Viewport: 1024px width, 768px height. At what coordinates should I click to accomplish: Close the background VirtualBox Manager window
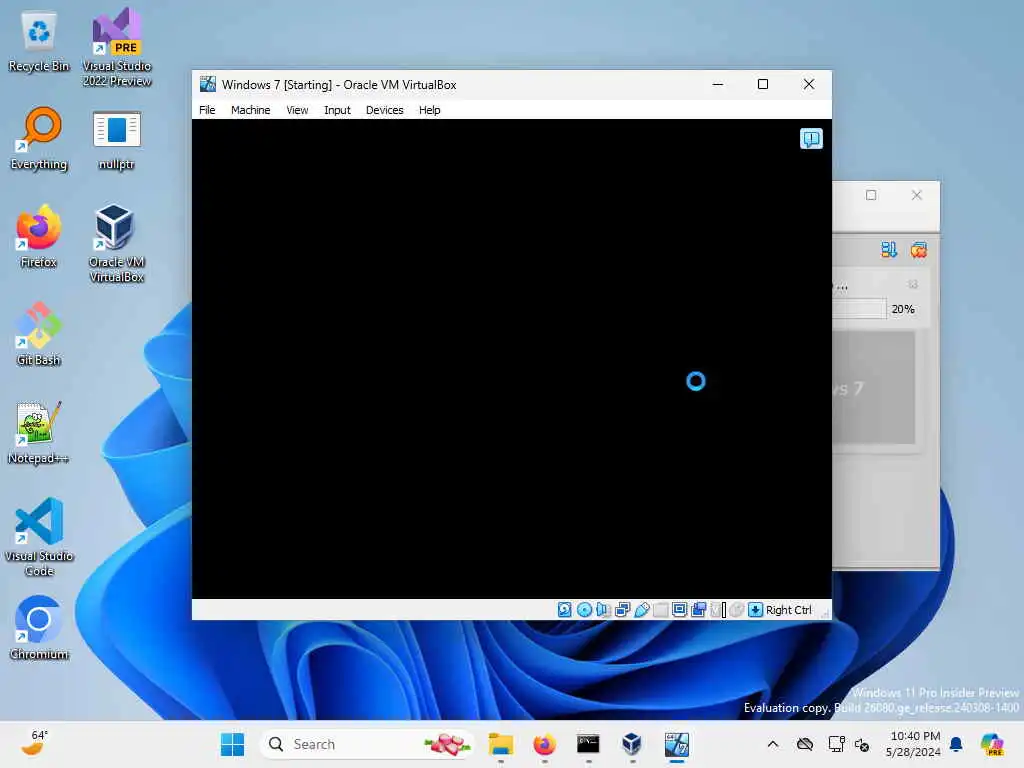[917, 195]
